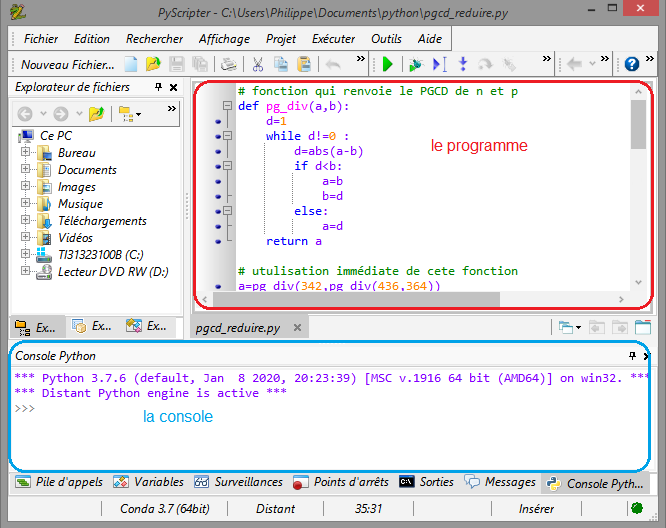Expand the Documents folder tree node
Viewport: 666px width, 528px height.
pos(26,170)
